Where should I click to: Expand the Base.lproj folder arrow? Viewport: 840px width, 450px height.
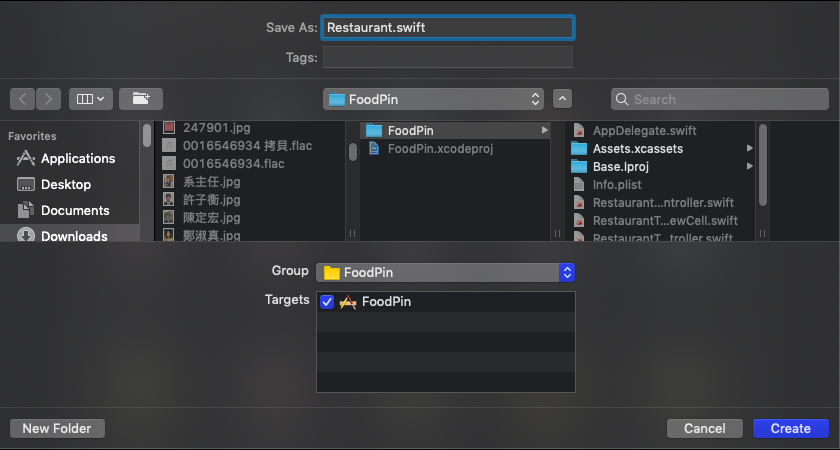tap(749, 167)
